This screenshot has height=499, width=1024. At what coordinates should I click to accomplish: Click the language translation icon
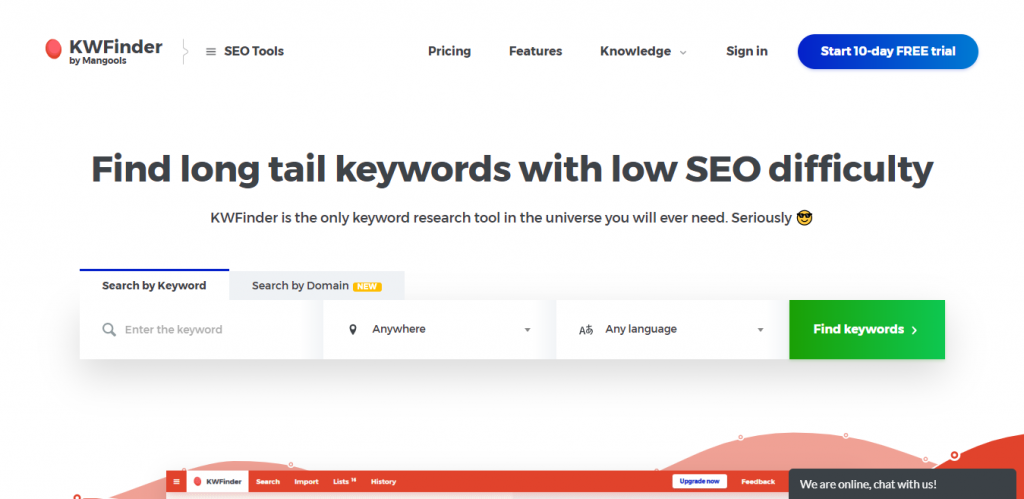(586, 330)
